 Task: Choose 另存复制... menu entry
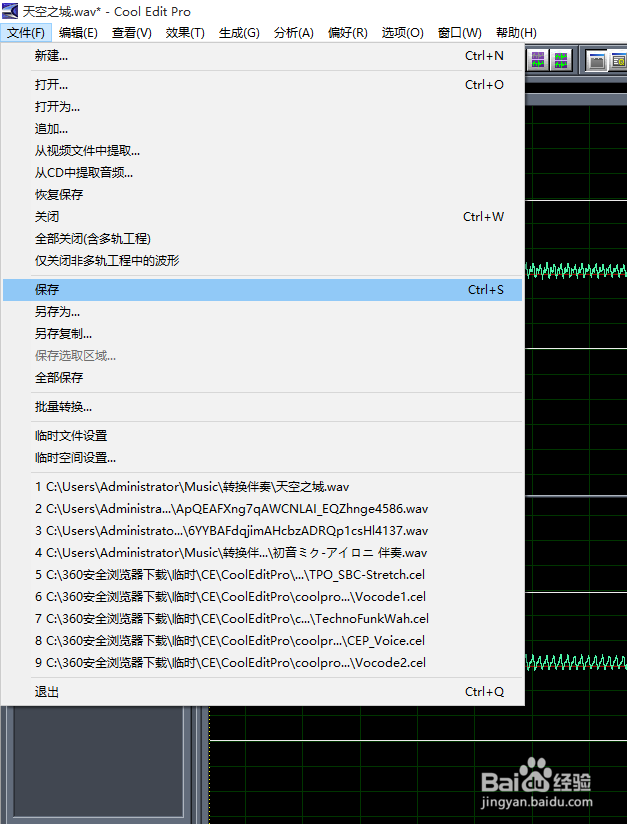[262, 334]
